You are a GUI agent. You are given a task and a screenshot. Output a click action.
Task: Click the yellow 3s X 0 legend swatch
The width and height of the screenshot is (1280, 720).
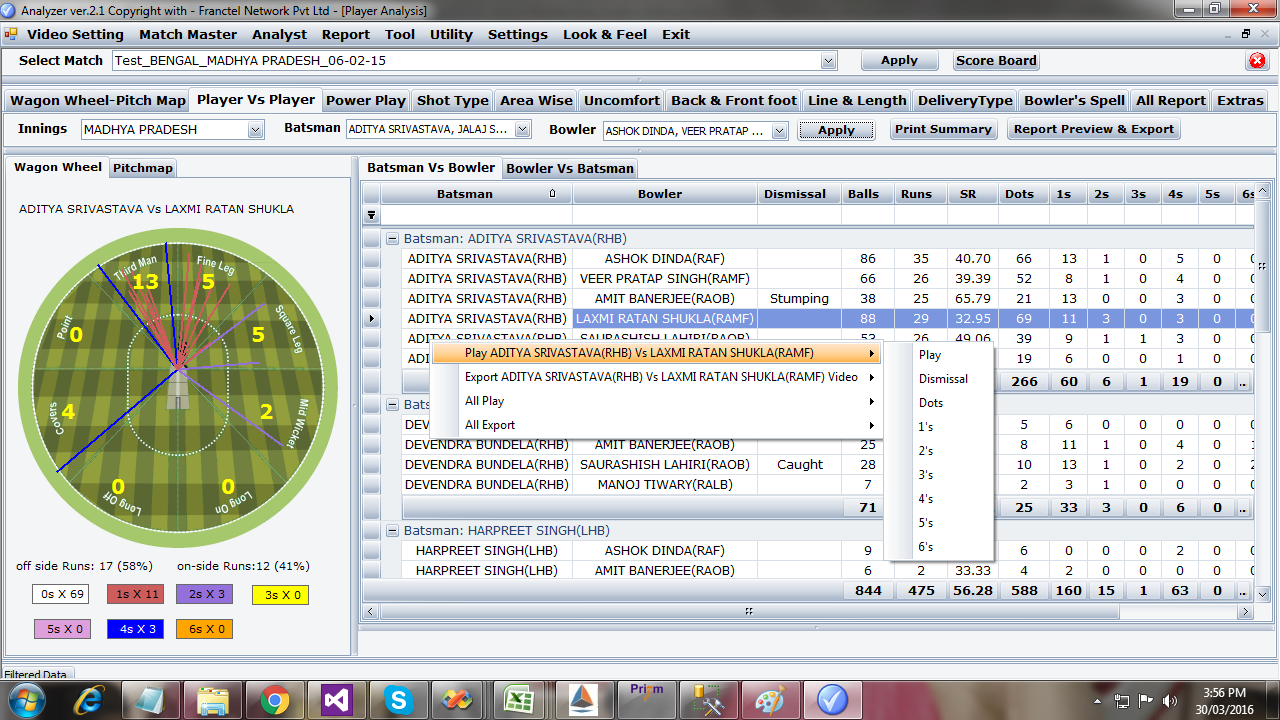tap(279, 595)
